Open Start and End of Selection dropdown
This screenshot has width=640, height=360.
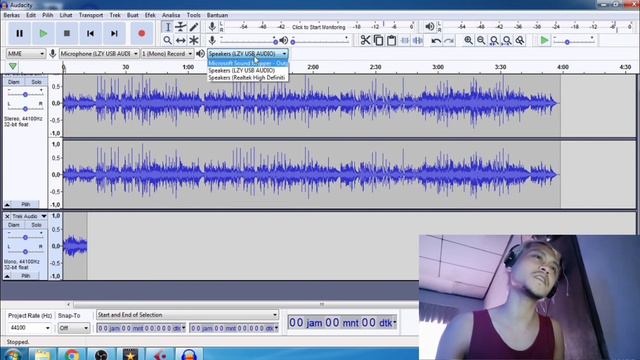pyautogui.click(x=187, y=315)
